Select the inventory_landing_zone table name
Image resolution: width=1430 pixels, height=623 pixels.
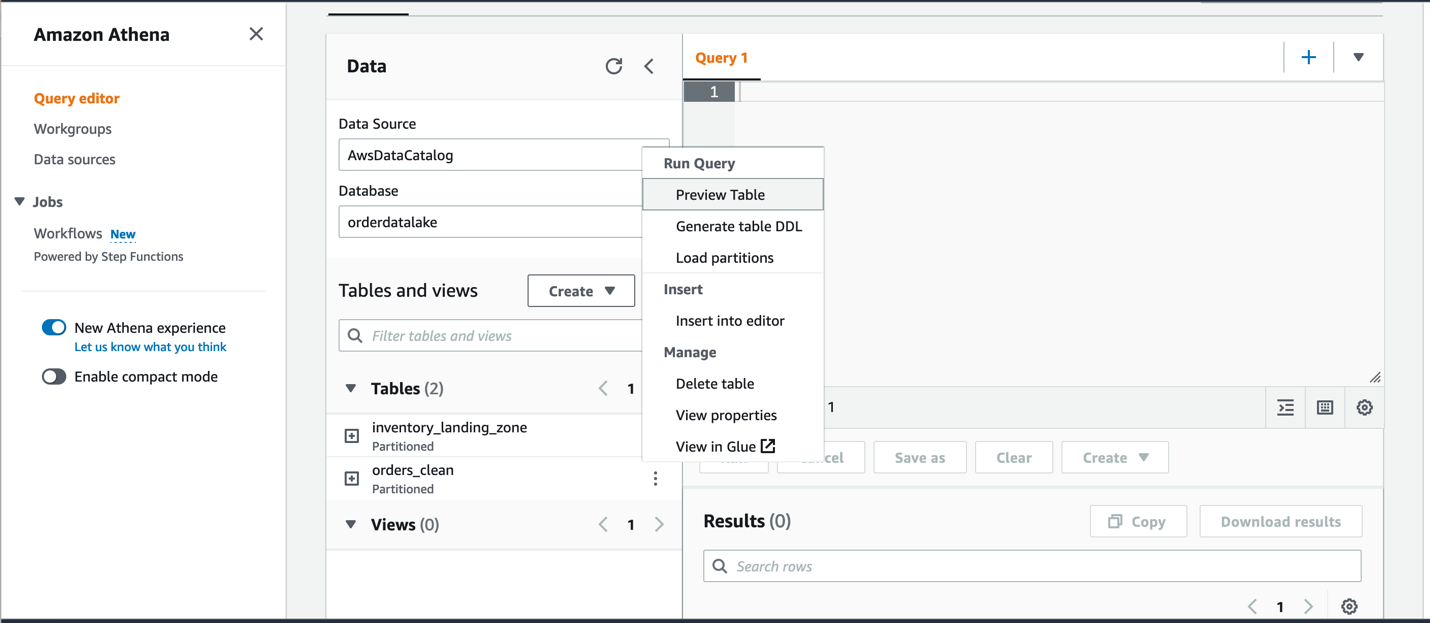[449, 427]
